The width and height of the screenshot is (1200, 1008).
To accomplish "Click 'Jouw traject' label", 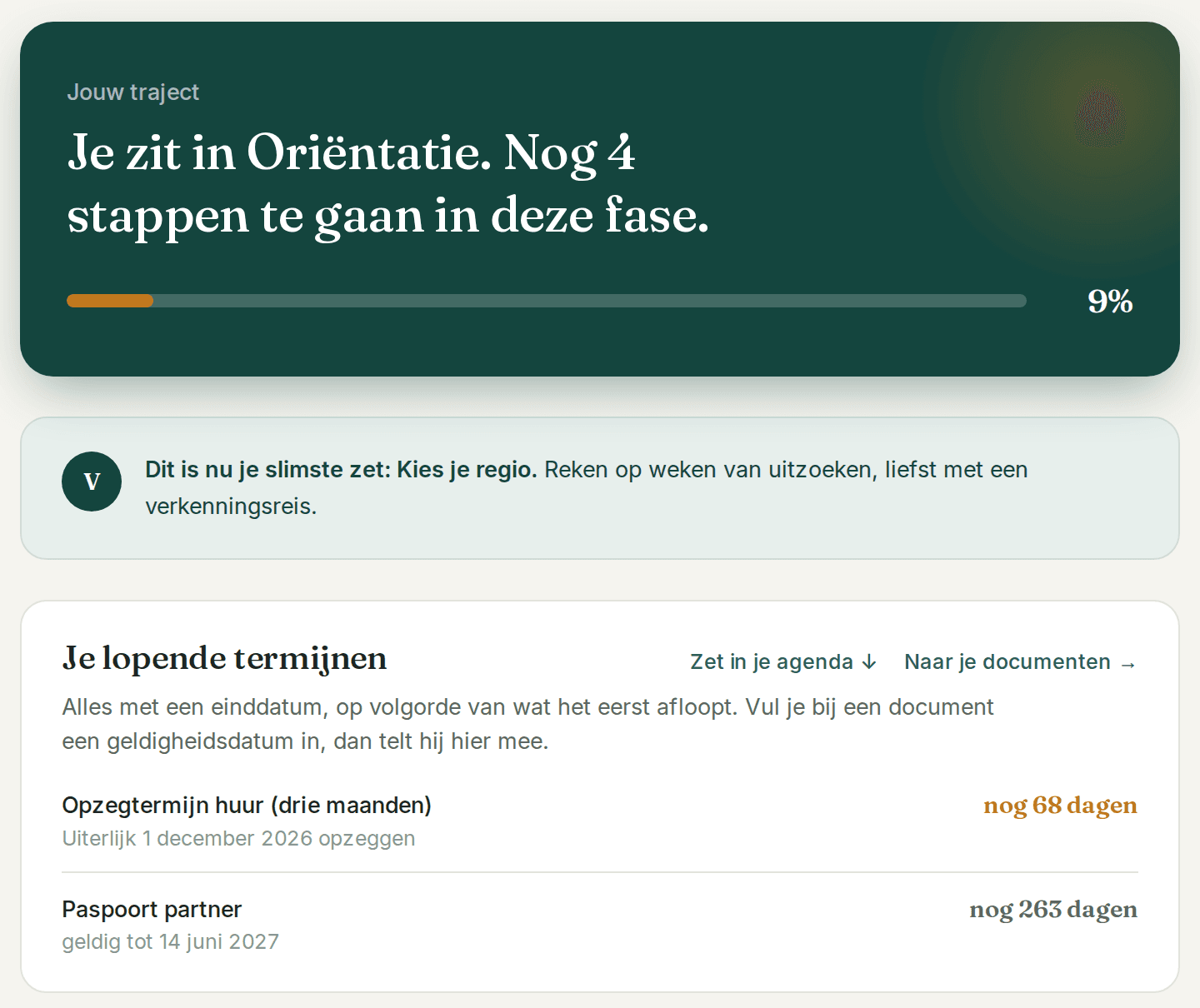I will click(133, 92).
